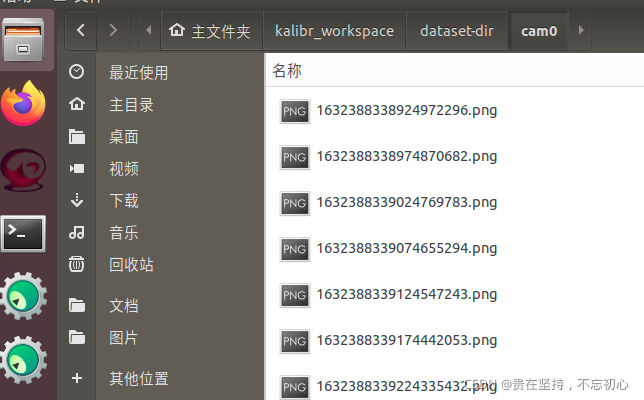Select file 1632388339074655294.png

407,249
